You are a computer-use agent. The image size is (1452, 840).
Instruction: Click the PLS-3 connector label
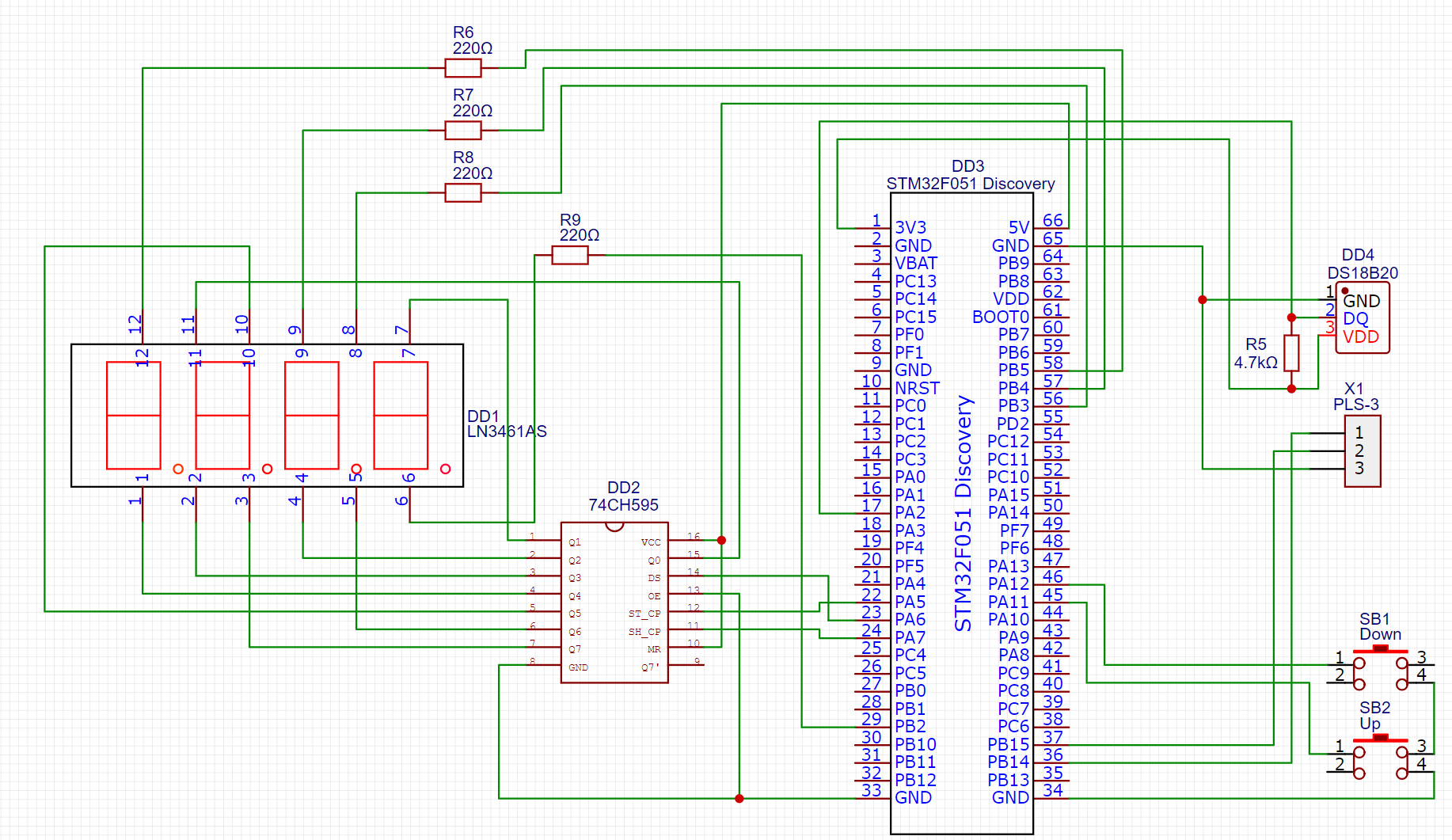[x=1355, y=405]
